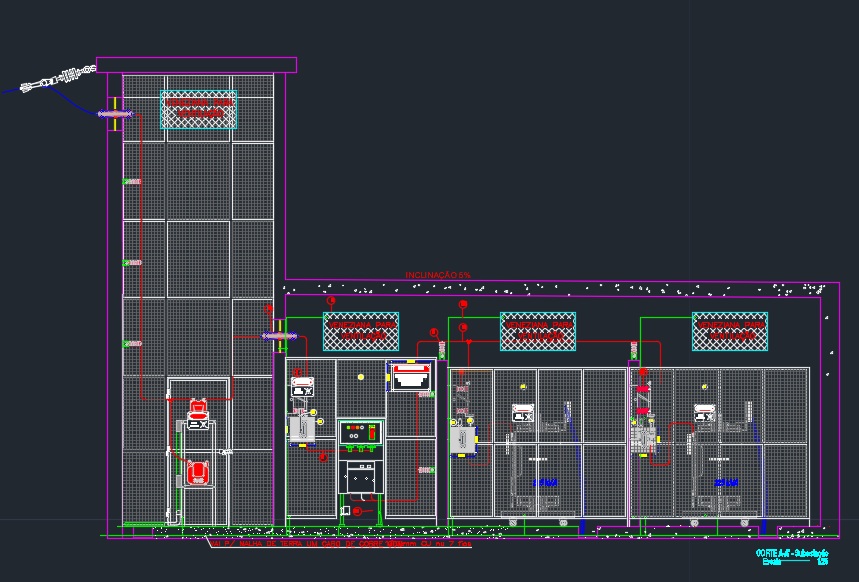
Task: Pick the middle "VENEZIANA PARA VENTILAÇÃO" louver
Action: [x=537, y=332]
